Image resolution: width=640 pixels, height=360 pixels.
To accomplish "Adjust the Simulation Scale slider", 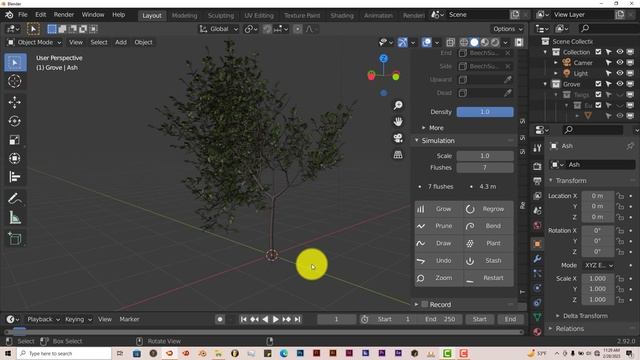I will (x=485, y=156).
